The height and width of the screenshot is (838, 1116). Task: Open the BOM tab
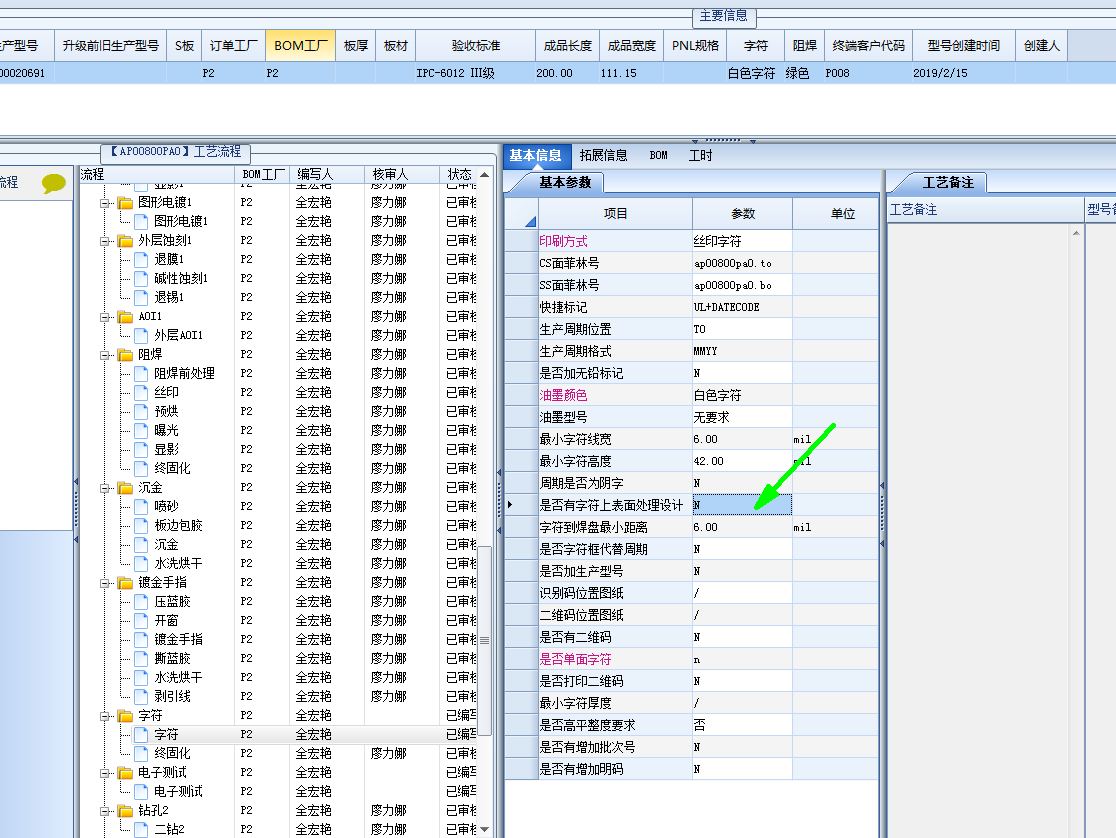tap(659, 156)
